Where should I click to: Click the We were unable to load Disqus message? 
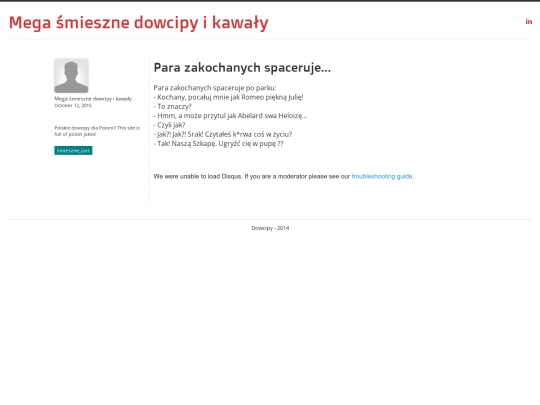284,176
